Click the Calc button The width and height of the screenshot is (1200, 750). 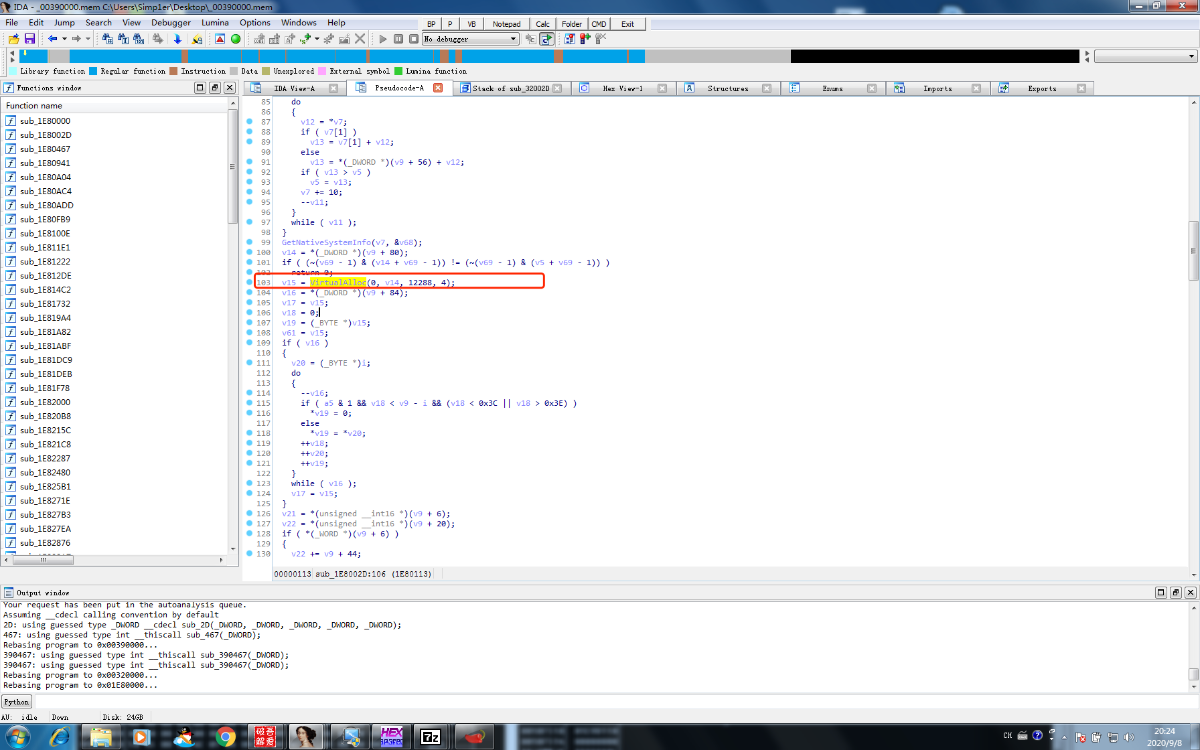click(542, 23)
